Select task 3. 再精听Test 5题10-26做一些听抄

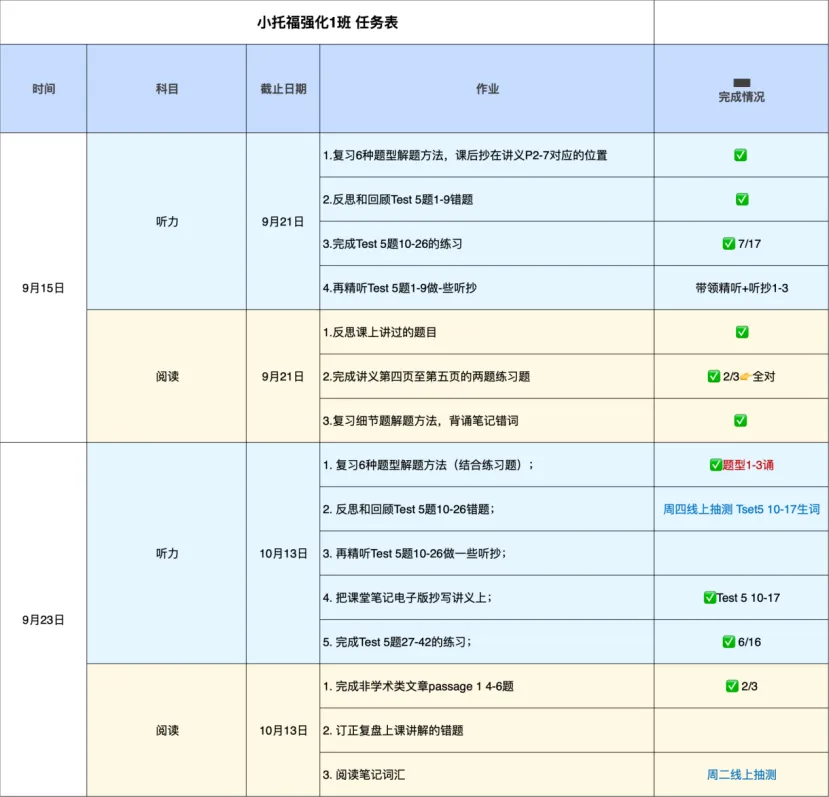click(487, 553)
